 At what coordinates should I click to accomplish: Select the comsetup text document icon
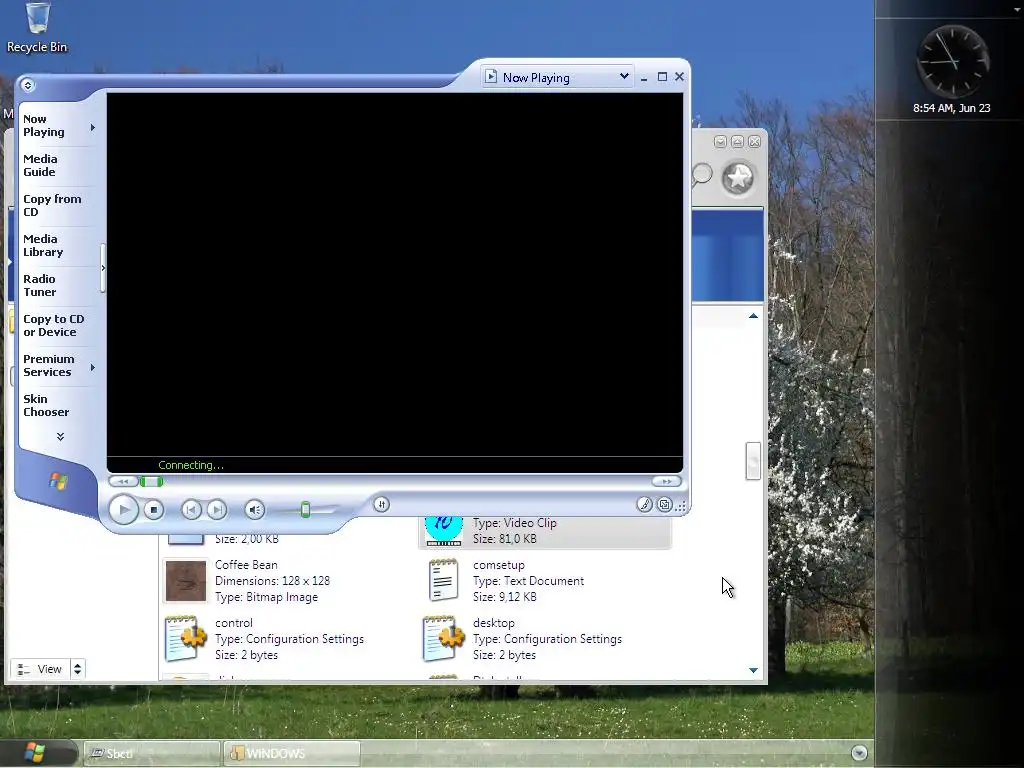tap(443, 580)
